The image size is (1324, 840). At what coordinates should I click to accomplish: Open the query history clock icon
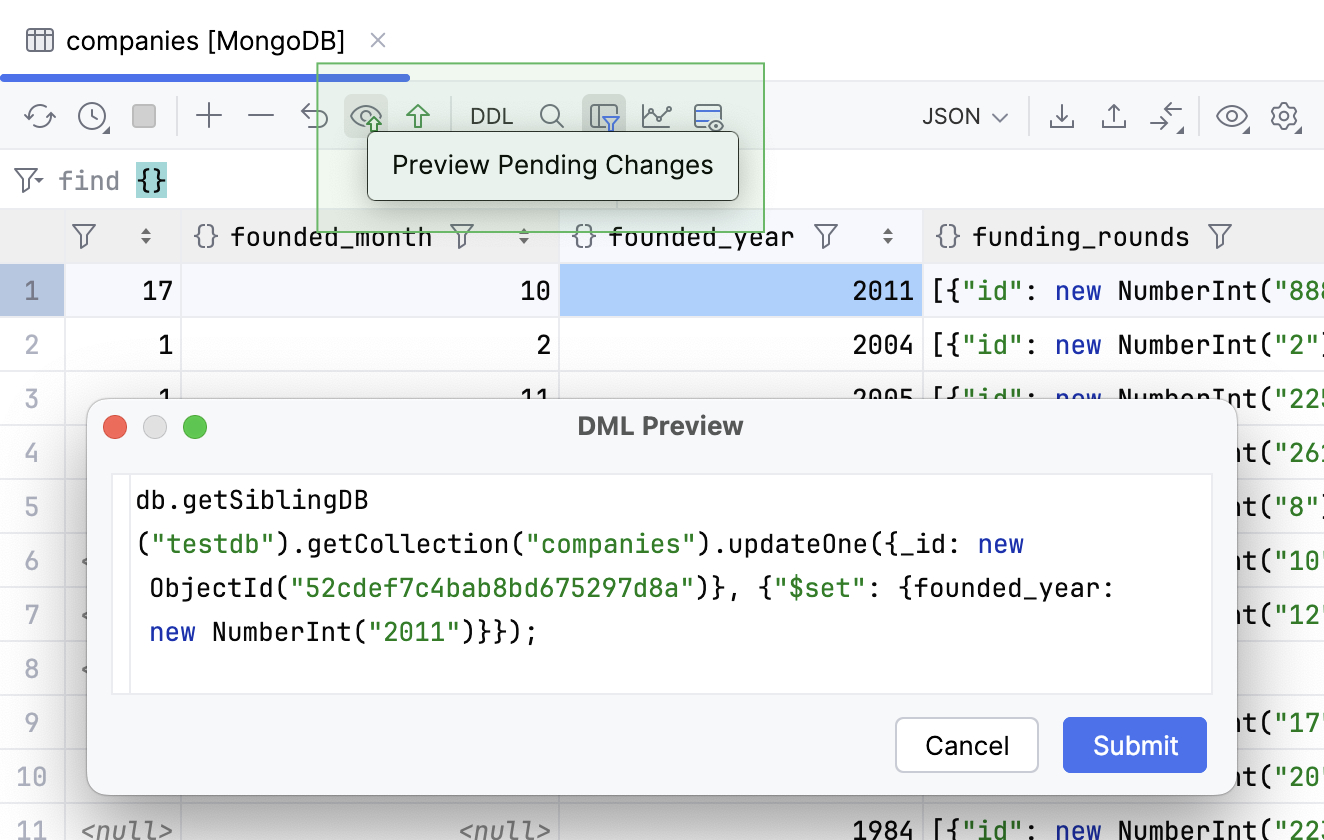coord(92,116)
